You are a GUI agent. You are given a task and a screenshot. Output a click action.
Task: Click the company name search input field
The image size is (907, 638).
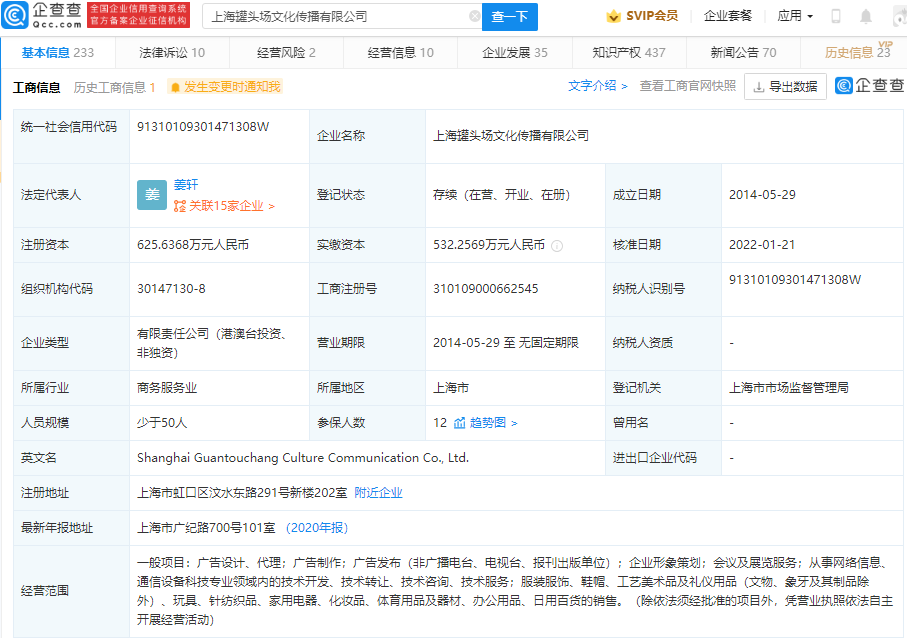tap(335, 17)
